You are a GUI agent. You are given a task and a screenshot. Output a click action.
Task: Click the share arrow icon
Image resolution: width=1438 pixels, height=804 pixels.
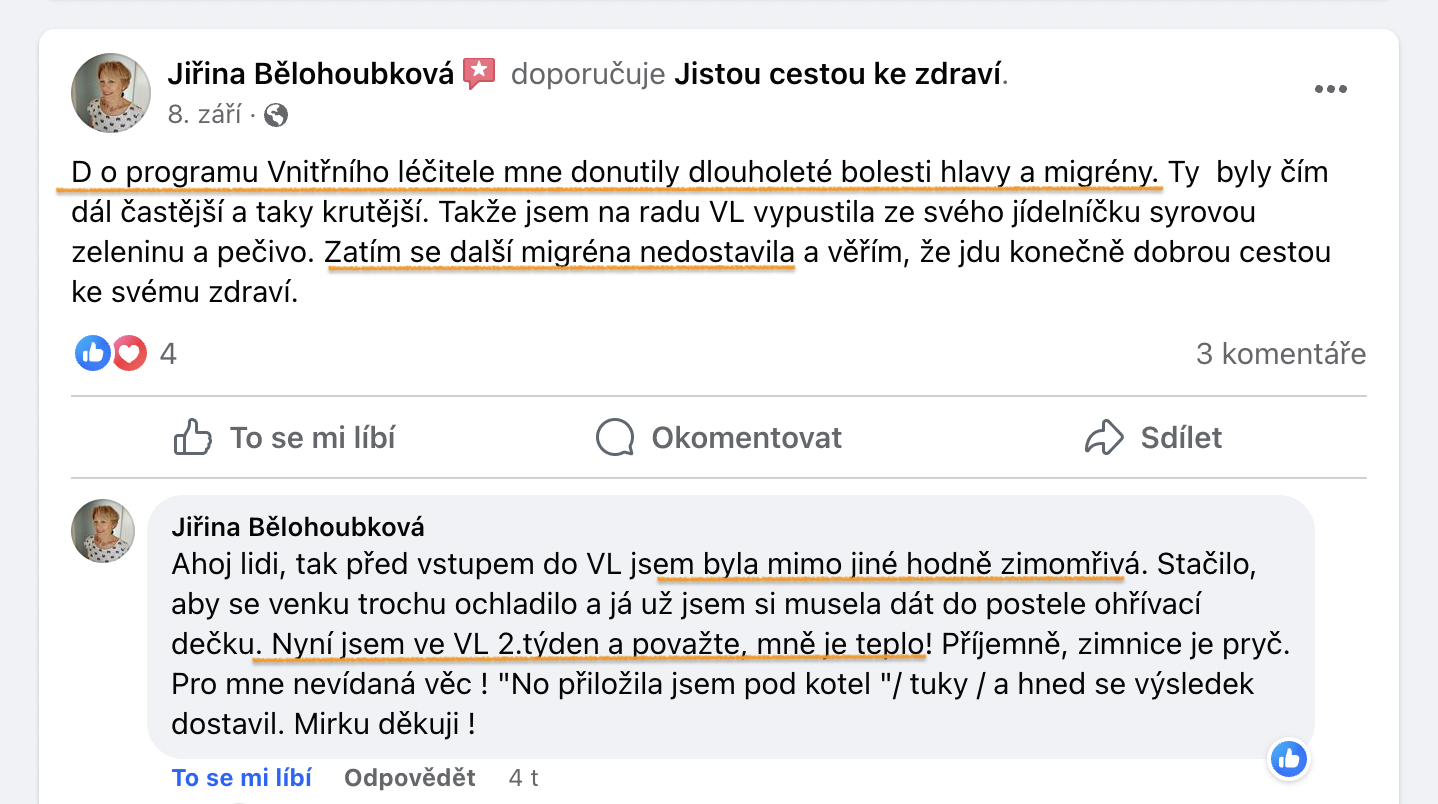click(x=1104, y=437)
